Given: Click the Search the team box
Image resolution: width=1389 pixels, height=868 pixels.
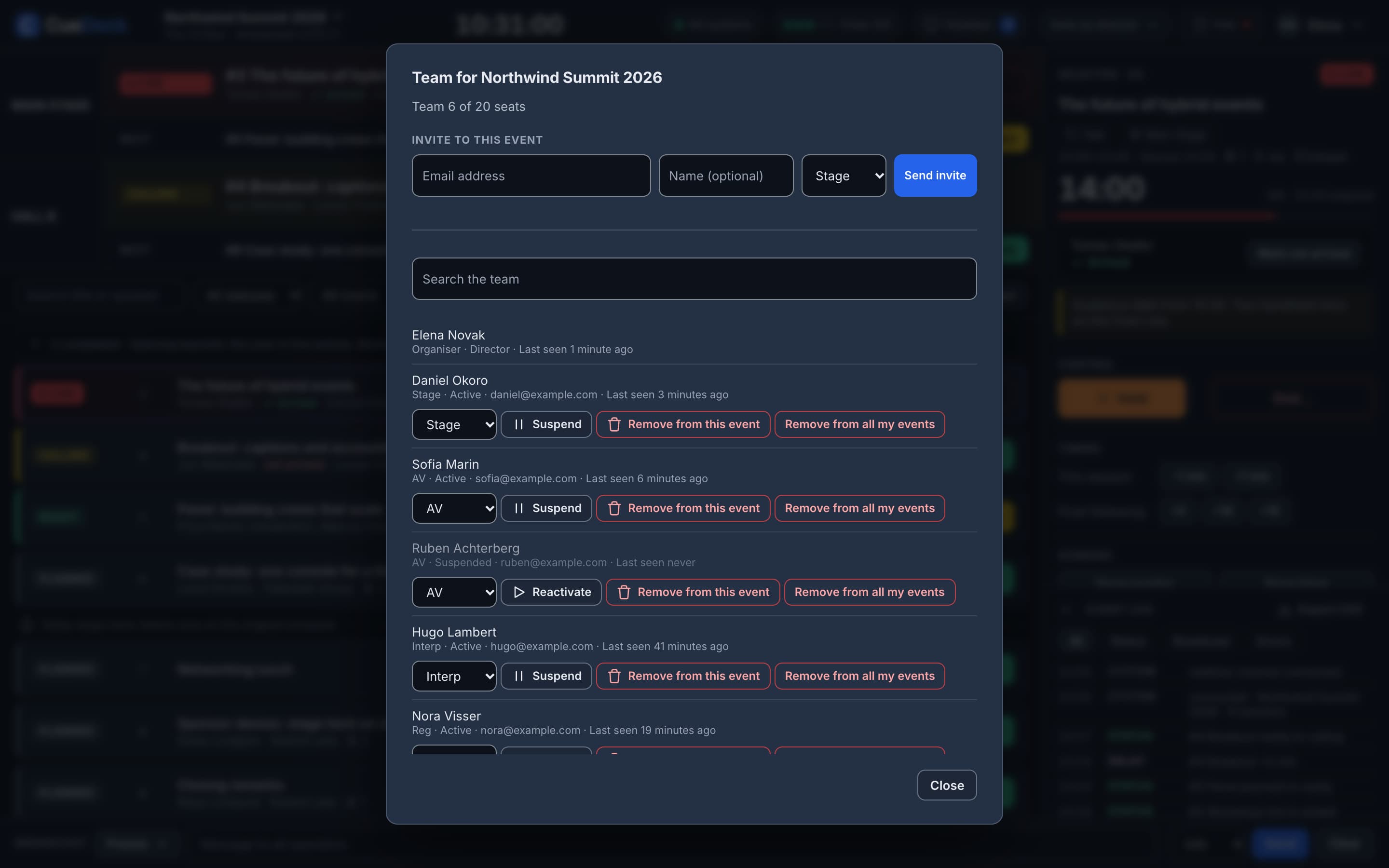Looking at the screenshot, I should pos(694,278).
